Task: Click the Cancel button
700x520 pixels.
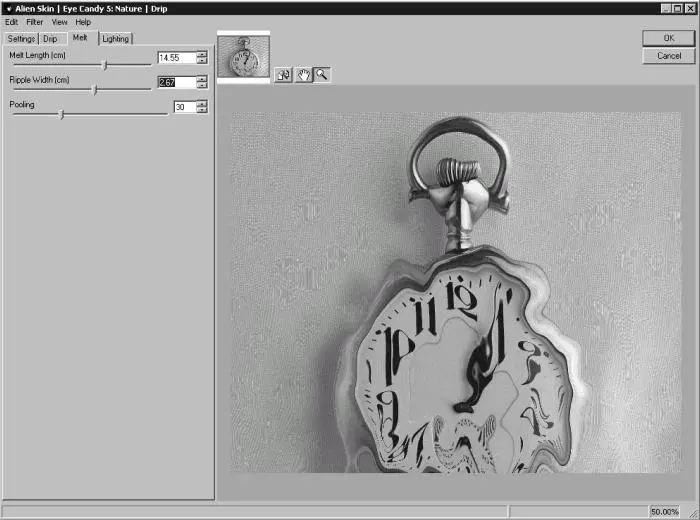Action: pos(669,56)
